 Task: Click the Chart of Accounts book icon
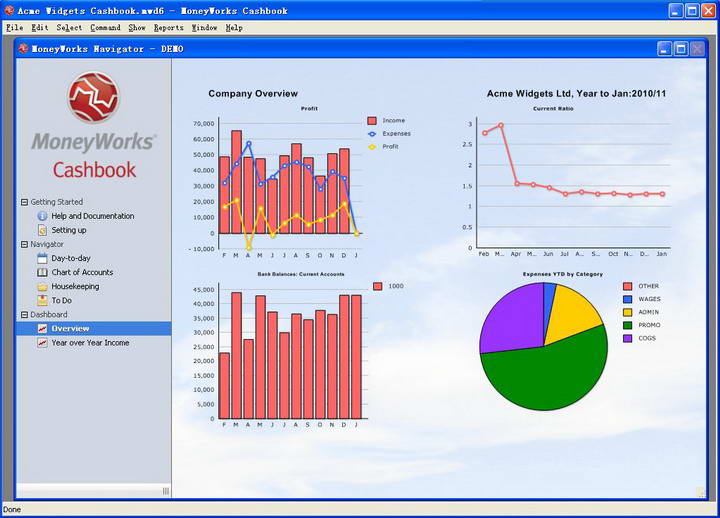pyautogui.click(x=42, y=272)
